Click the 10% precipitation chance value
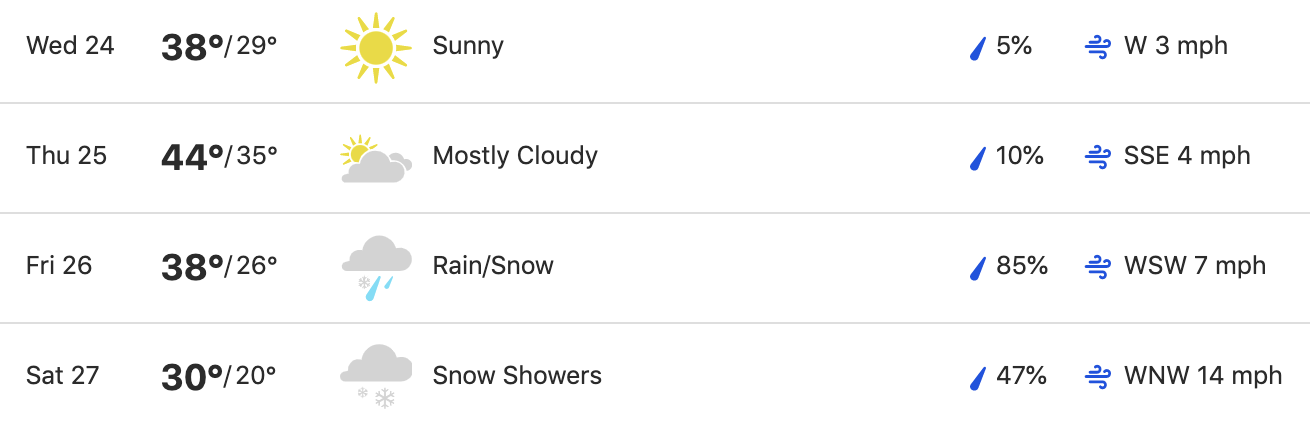The height and width of the screenshot is (426, 1310). [x=1020, y=156]
